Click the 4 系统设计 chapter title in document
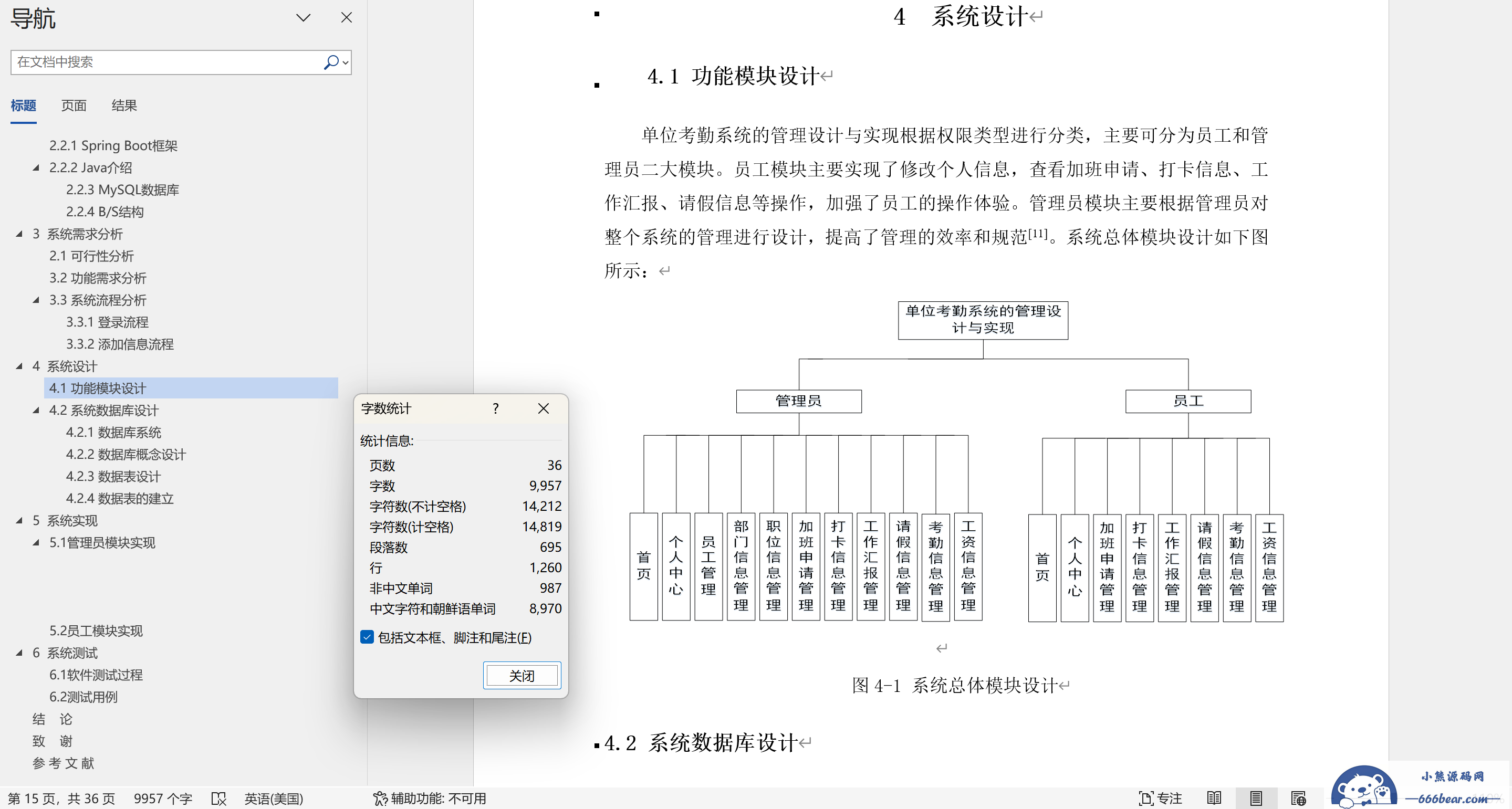The image size is (1512, 809). pos(962,16)
